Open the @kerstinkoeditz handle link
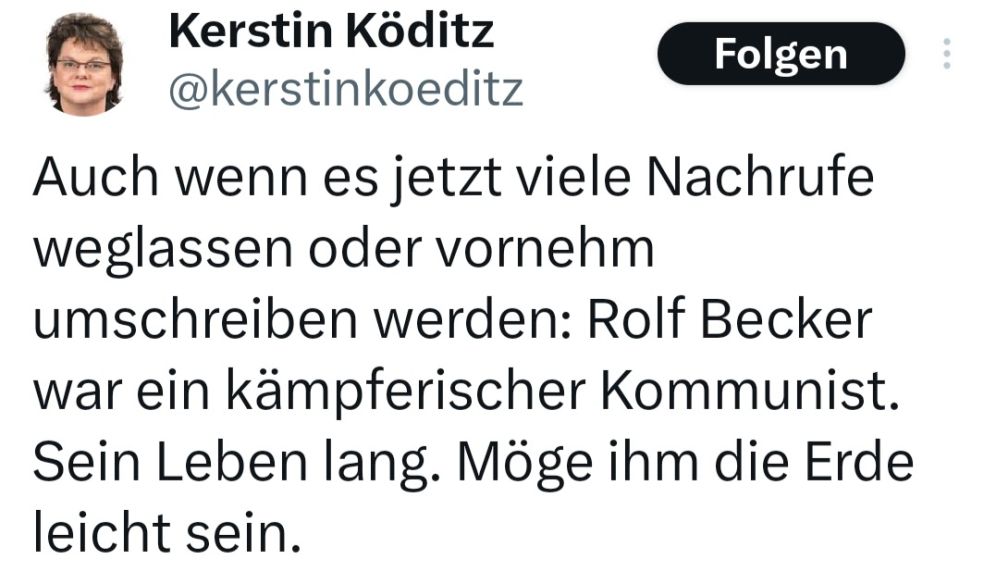This screenshot has width=999, height=572. coord(346,90)
